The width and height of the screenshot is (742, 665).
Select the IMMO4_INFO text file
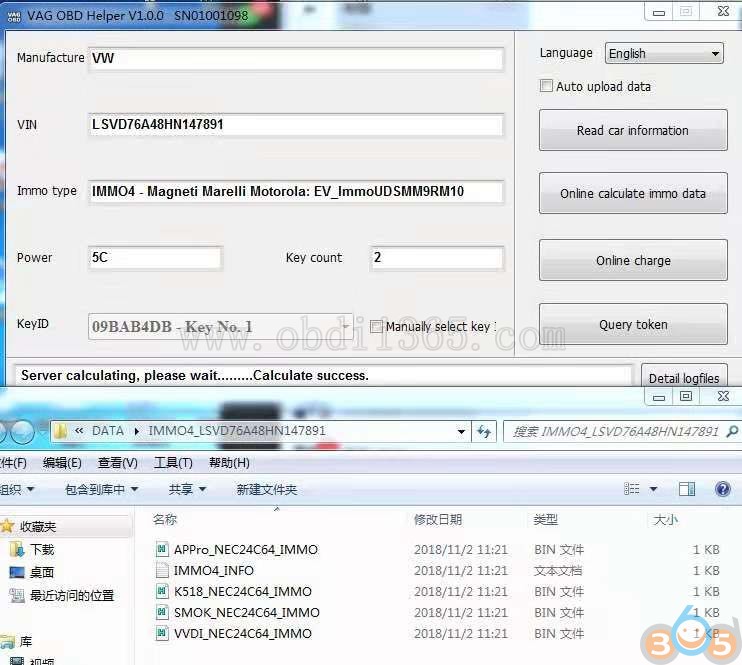[x=213, y=570]
